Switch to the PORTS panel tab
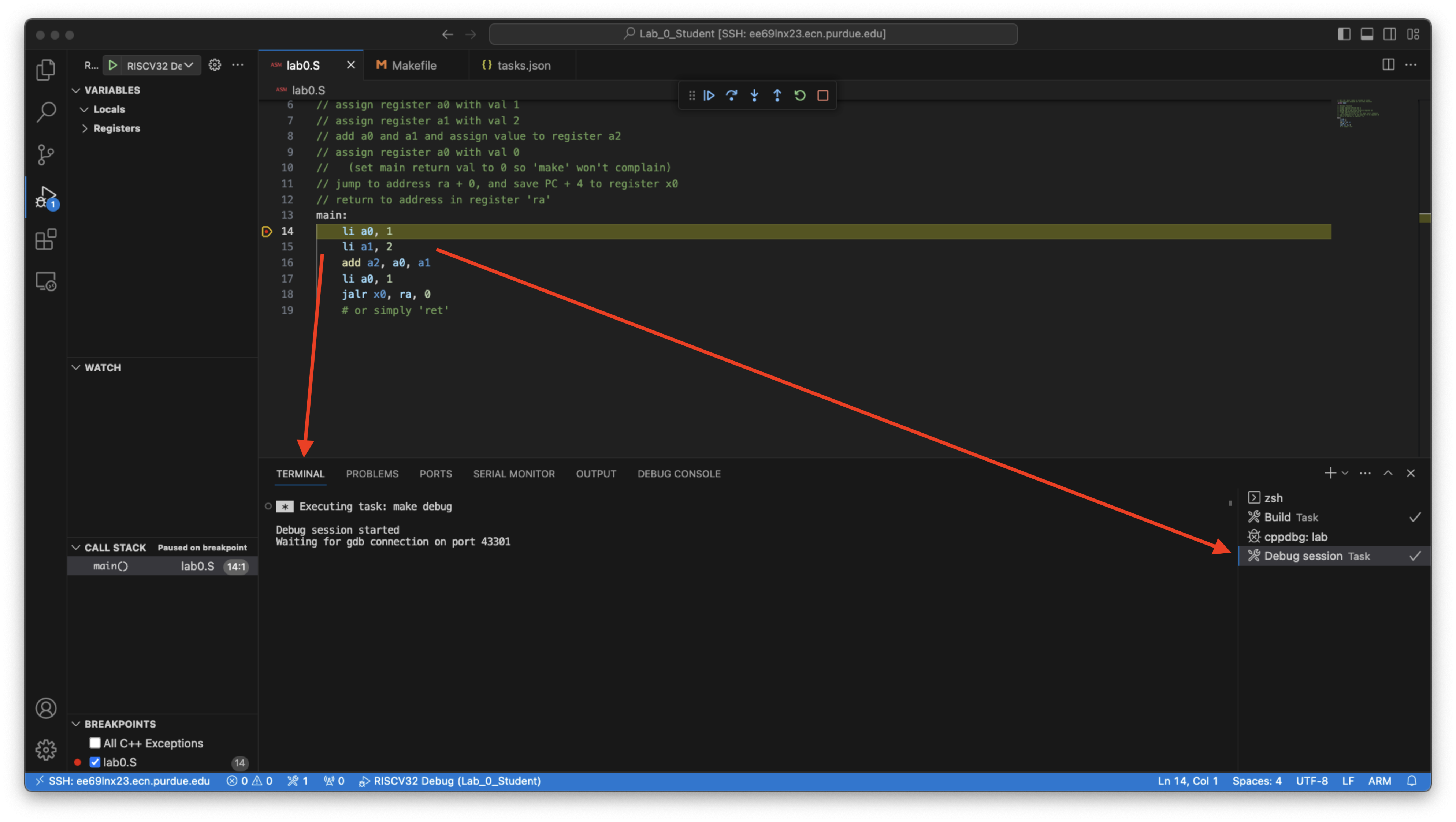The width and height of the screenshot is (1456, 822). point(436,474)
